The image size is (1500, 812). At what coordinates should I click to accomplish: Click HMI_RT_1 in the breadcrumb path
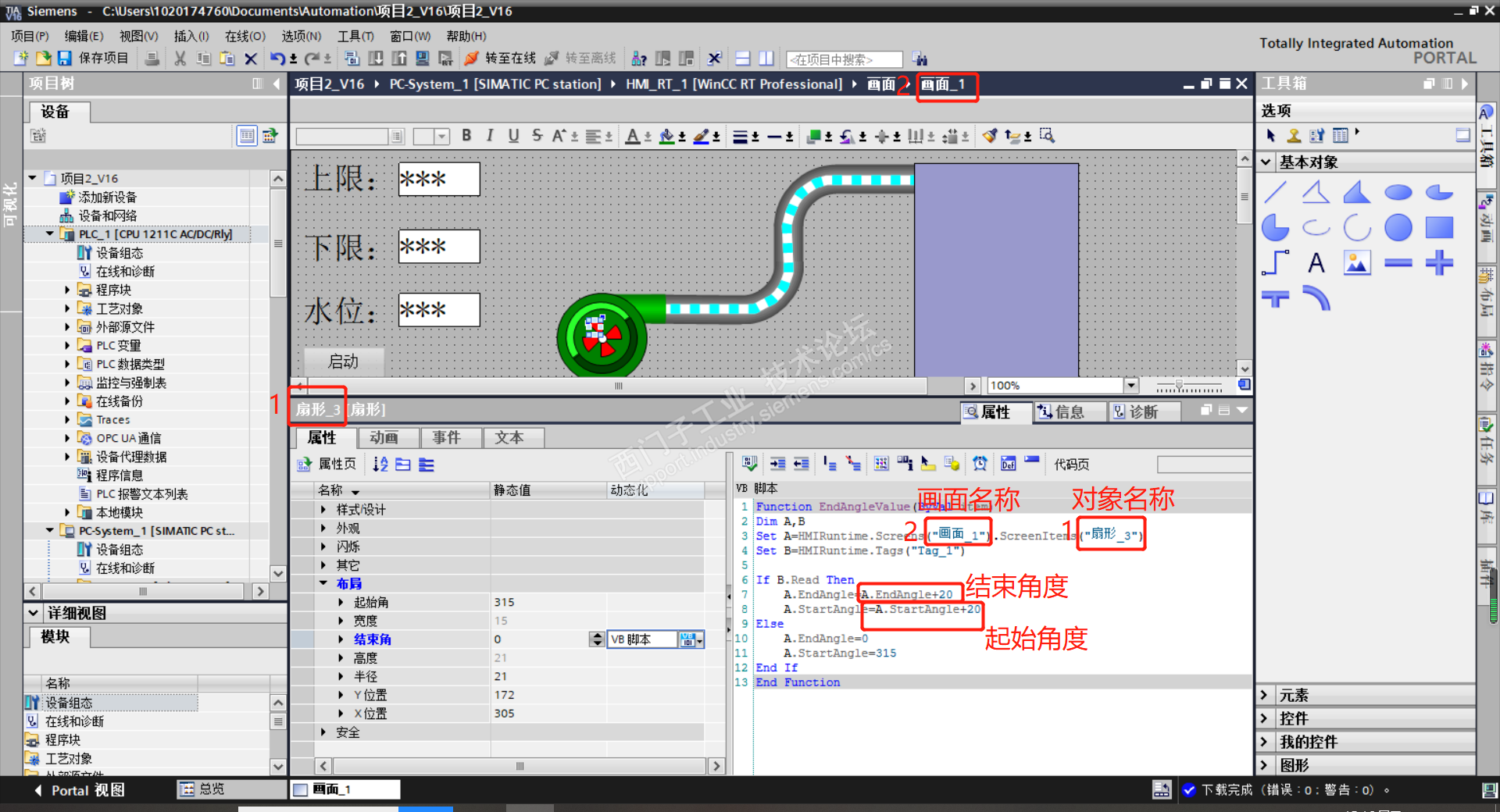[x=734, y=84]
